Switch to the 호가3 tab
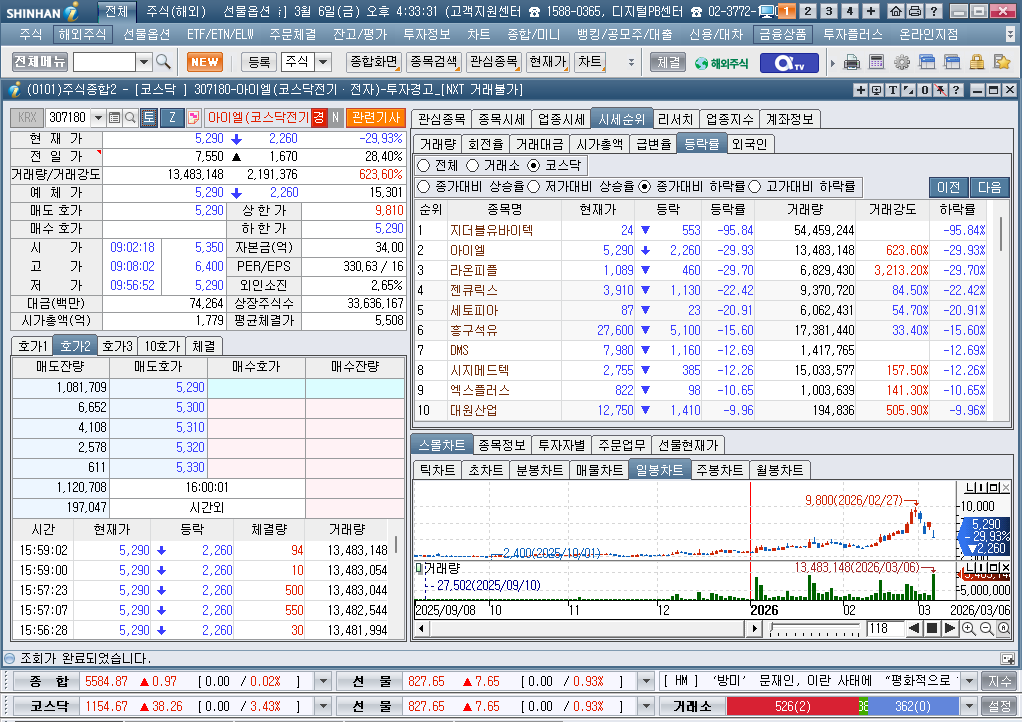1022x722 pixels. pyautogui.click(x=117, y=346)
